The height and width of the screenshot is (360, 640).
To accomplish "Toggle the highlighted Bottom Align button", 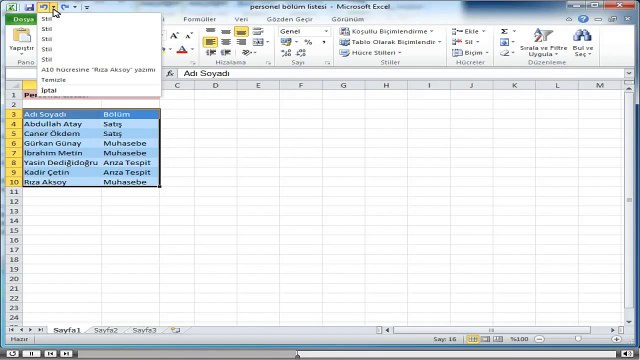I will [241, 31].
